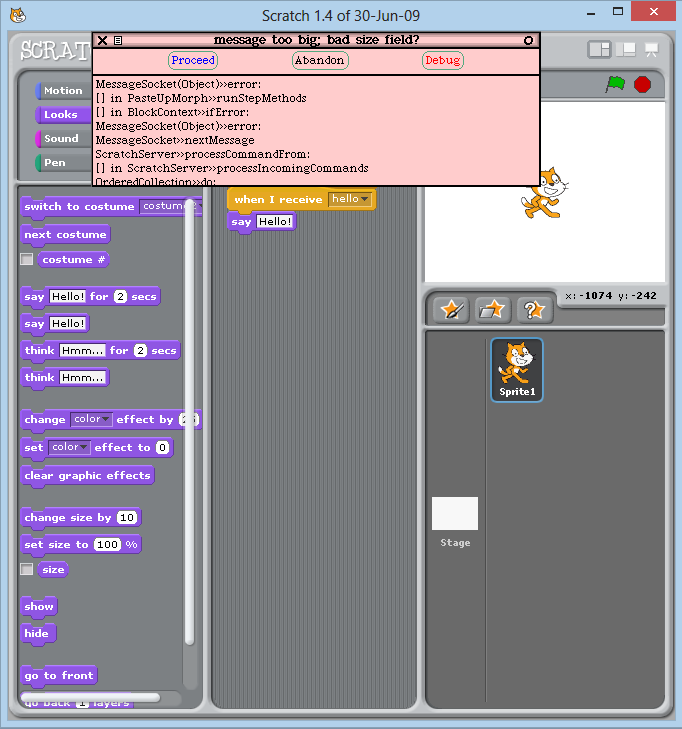The height and width of the screenshot is (729, 682).
Task: Switch to full stage view icon
Action: tap(625, 49)
